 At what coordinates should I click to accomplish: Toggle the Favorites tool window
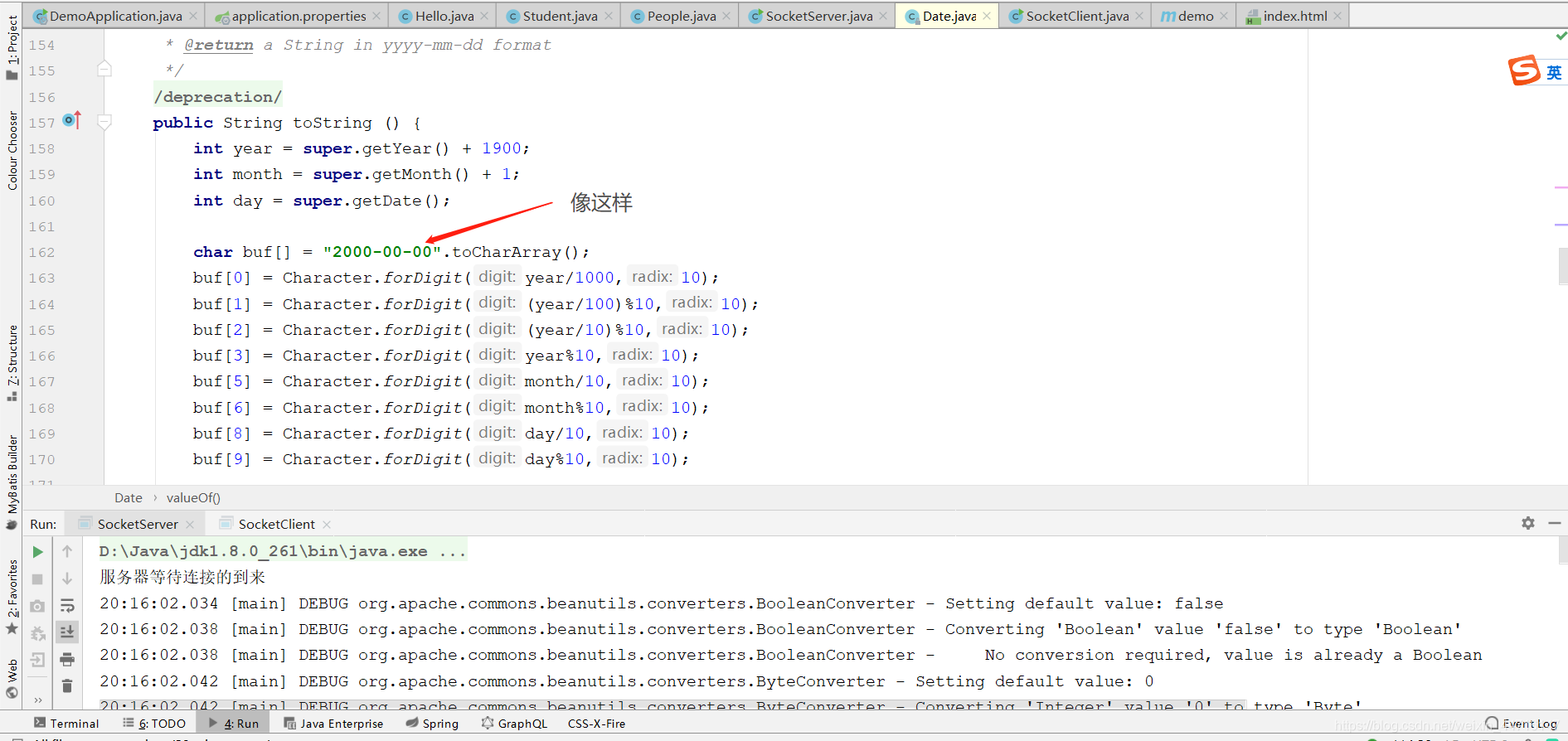point(12,597)
